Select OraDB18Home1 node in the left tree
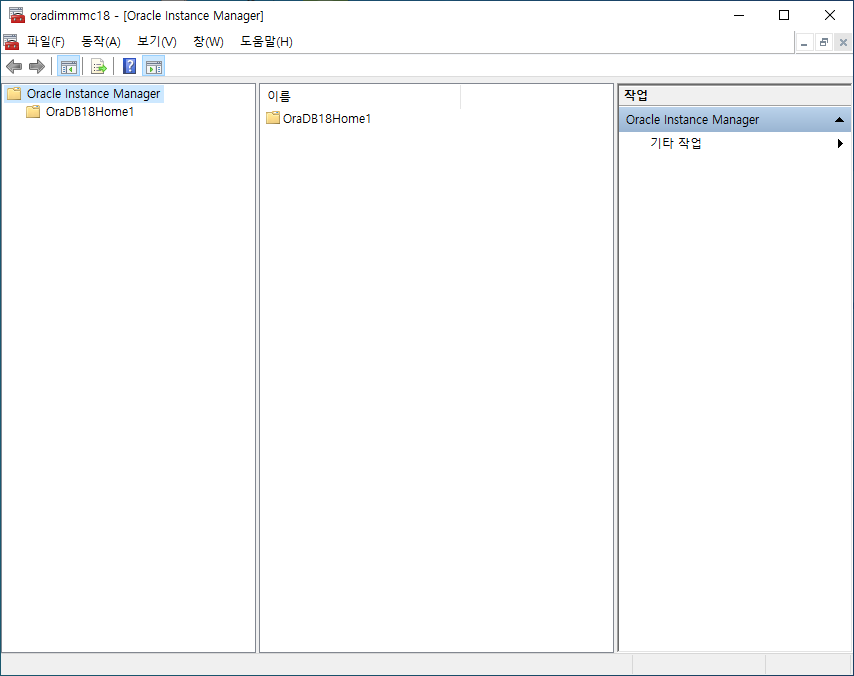This screenshot has width=854, height=676. pyautogui.click(x=90, y=112)
